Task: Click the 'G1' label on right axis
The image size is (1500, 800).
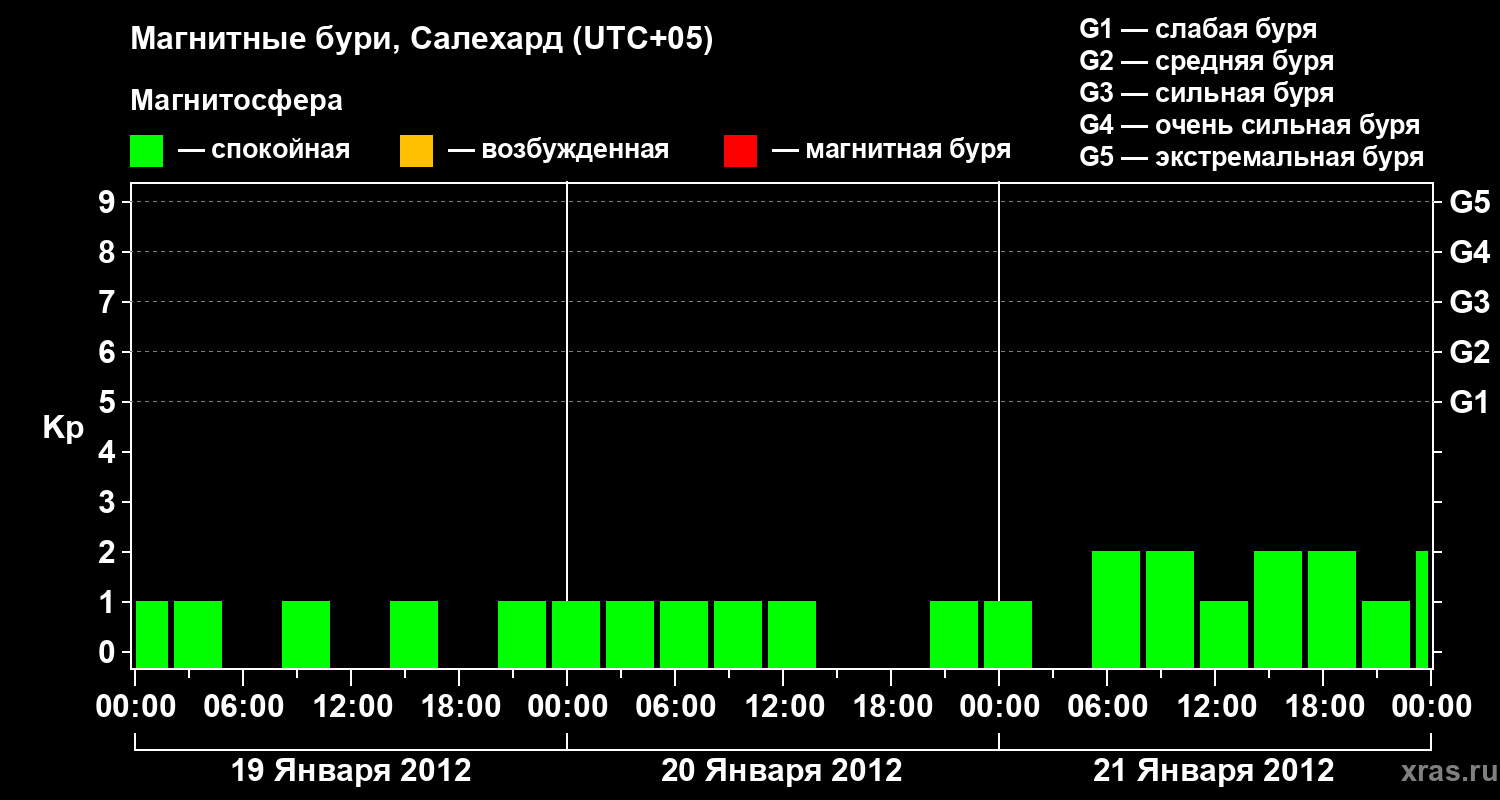Action: [1469, 402]
